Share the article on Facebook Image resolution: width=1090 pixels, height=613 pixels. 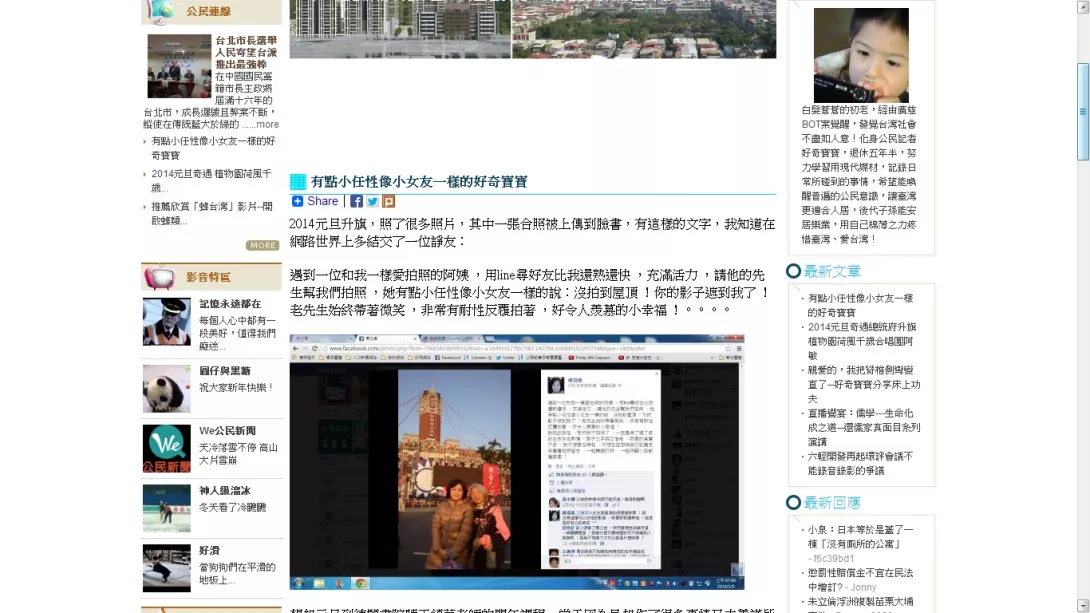(x=356, y=201)
